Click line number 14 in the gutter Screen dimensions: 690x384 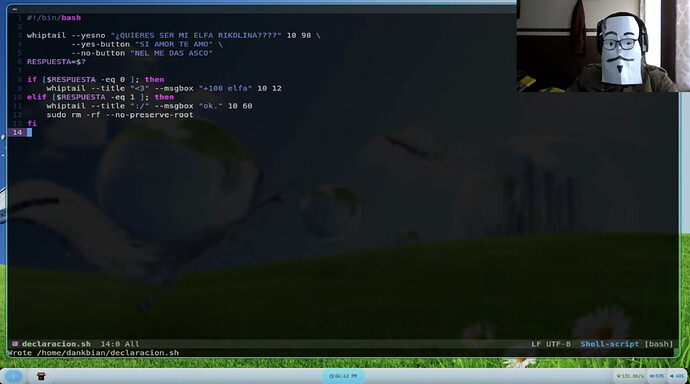17,132
